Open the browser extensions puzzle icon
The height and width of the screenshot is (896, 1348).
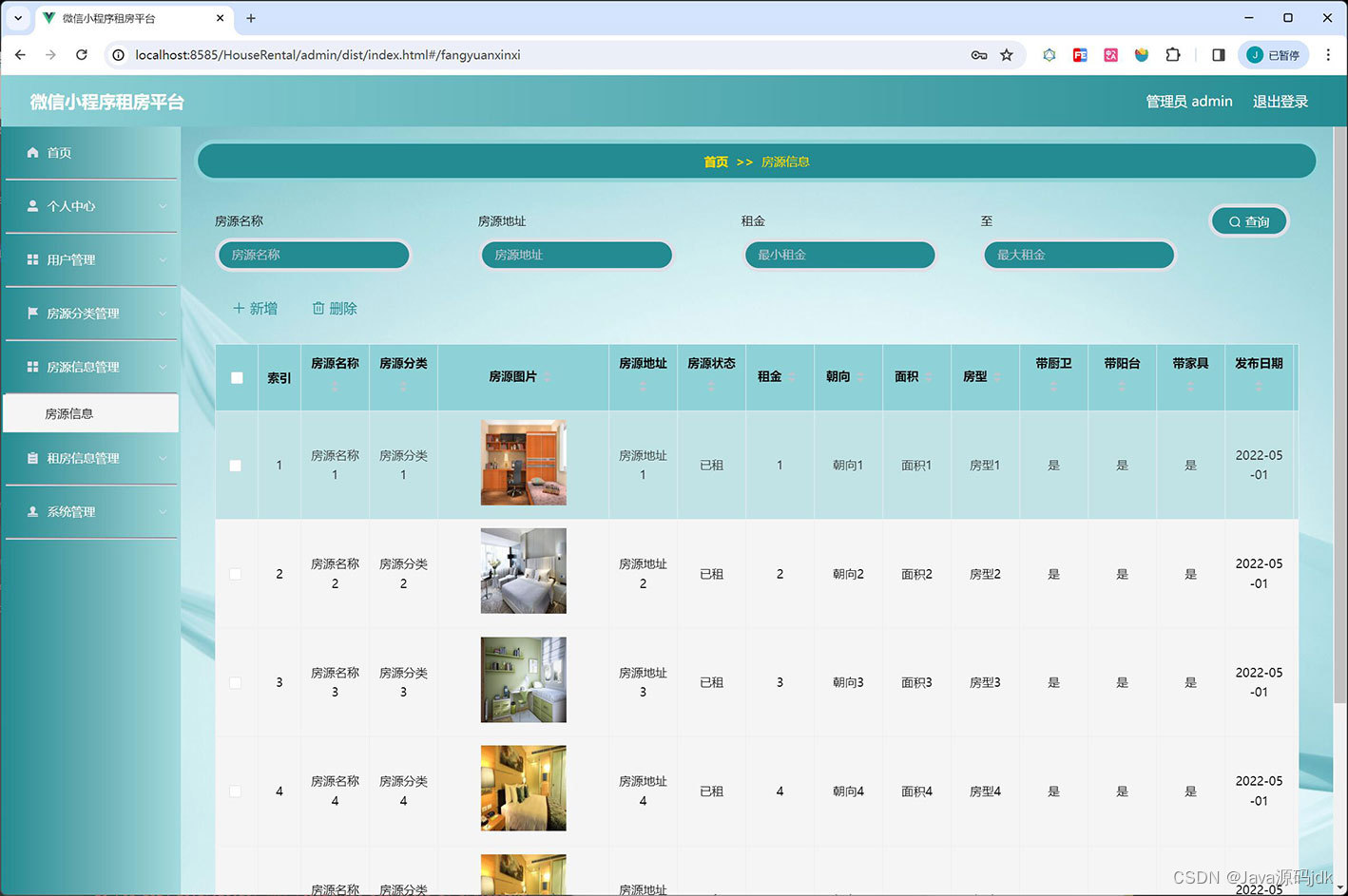pos(1173,55)
